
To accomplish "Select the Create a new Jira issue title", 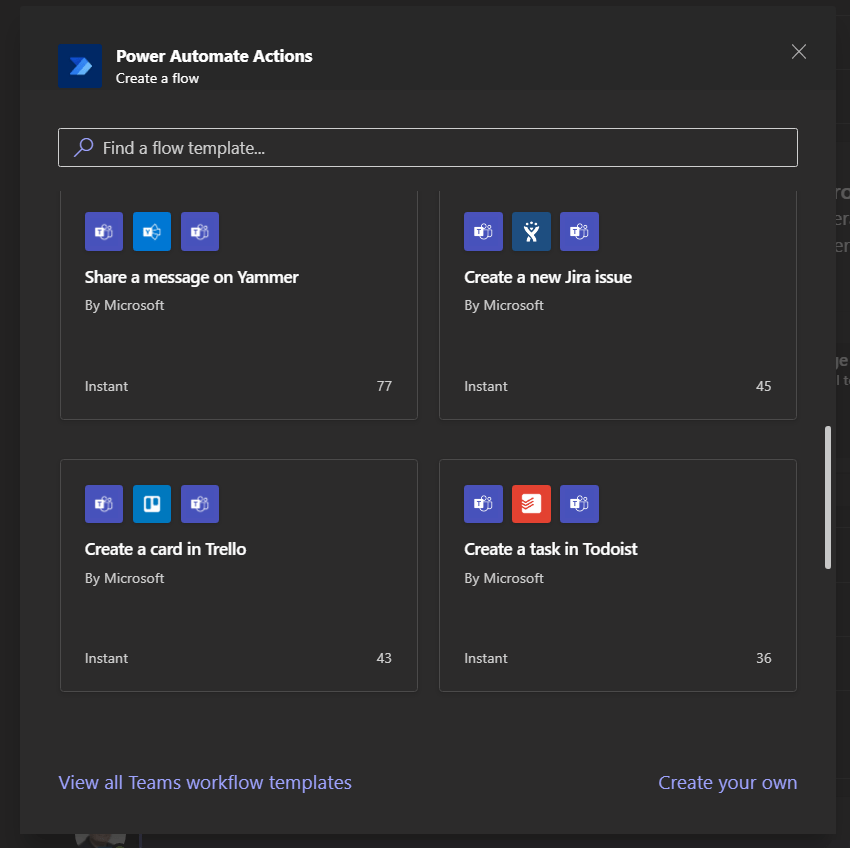I will (x=548, y=277).
